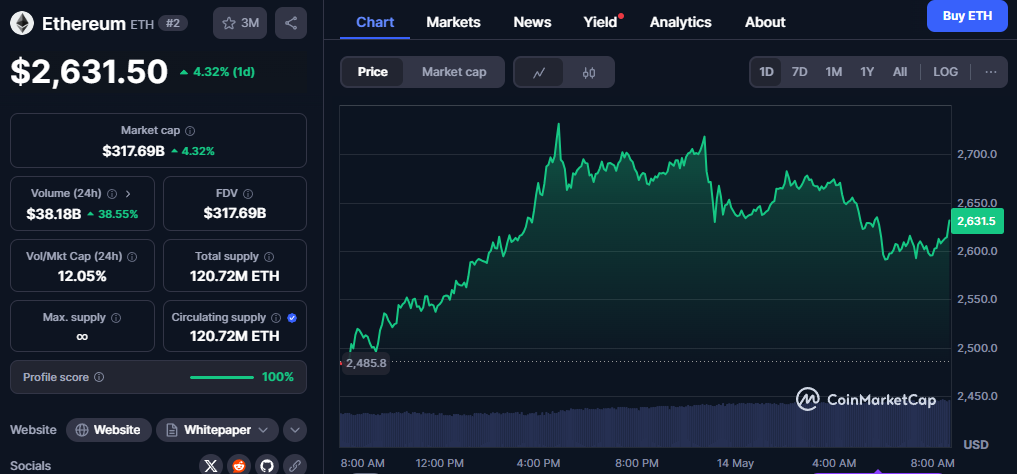The width and height of the screenshot is (1017, 474).
Task: Select the Market cap chart toggle
Action: pyautogui.click(x=454, y=72)
